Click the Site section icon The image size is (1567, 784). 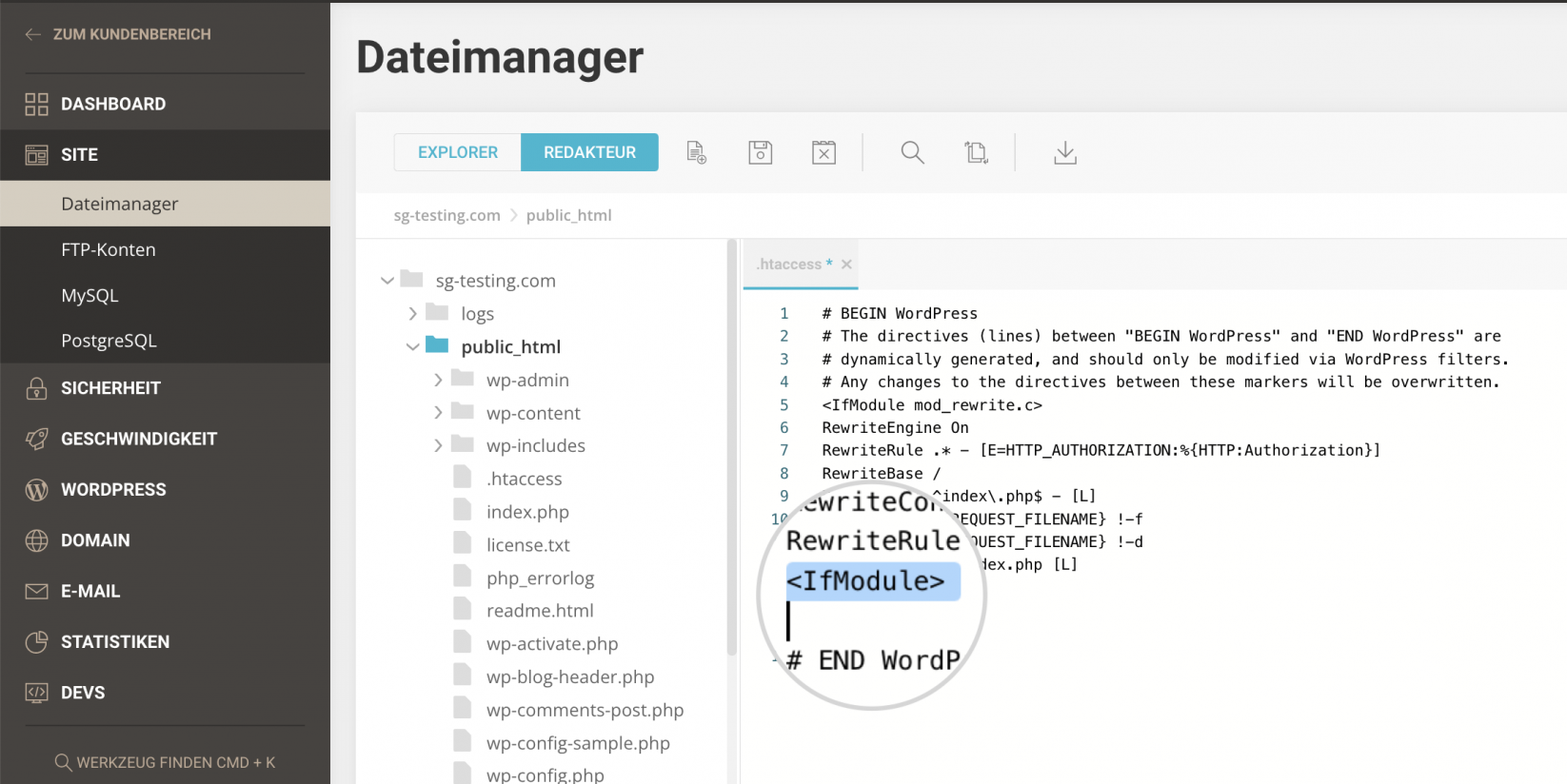pos(36,154)
